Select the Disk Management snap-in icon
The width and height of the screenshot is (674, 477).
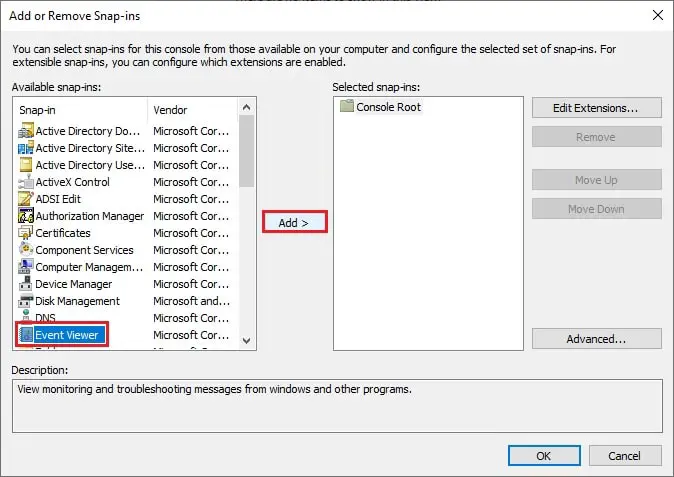(27, 301)
